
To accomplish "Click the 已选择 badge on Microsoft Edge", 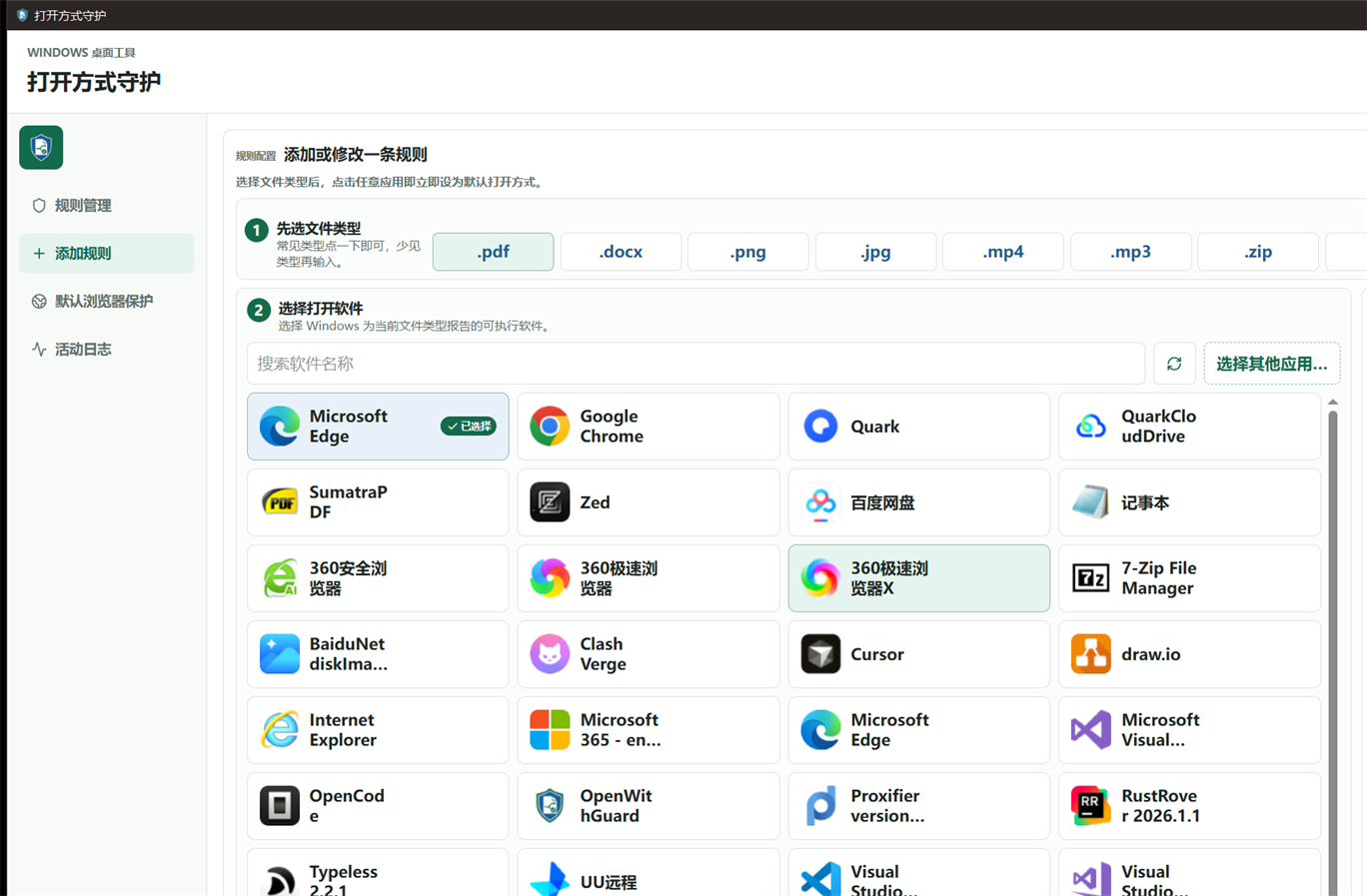I will point(469,427).
